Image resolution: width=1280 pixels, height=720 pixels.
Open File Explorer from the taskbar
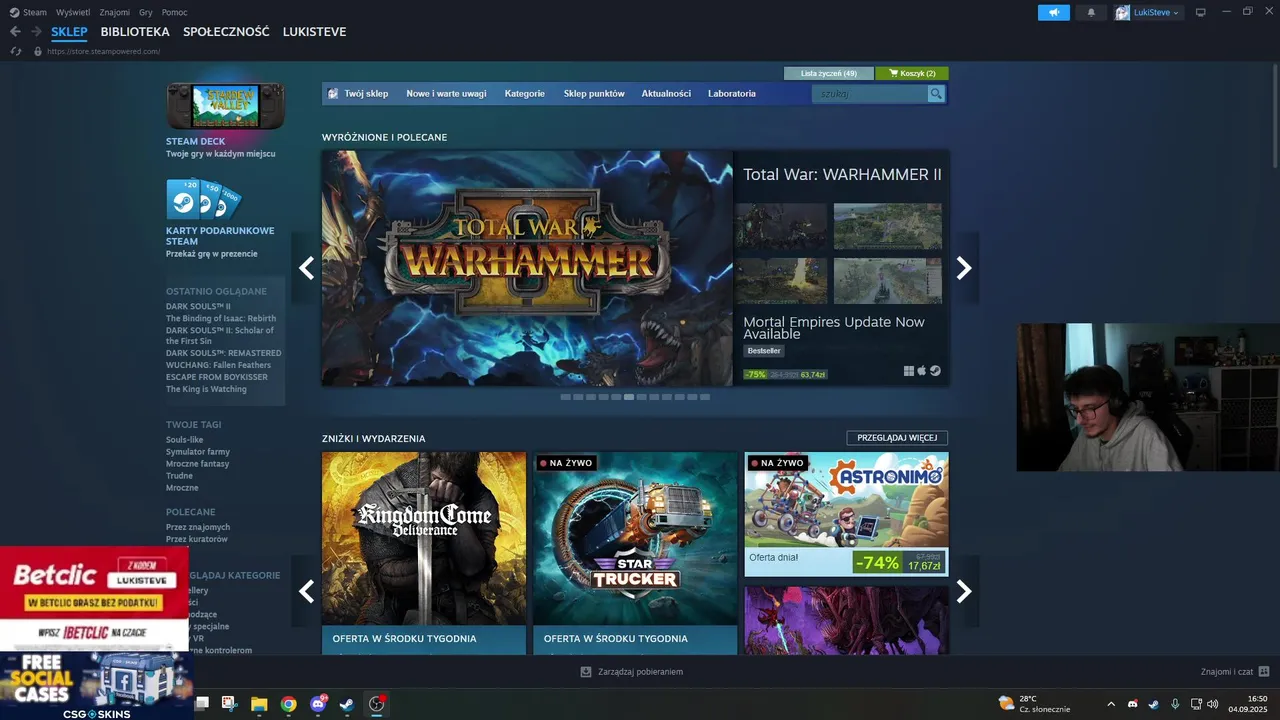pyautogui.click(x=259, y=704)
